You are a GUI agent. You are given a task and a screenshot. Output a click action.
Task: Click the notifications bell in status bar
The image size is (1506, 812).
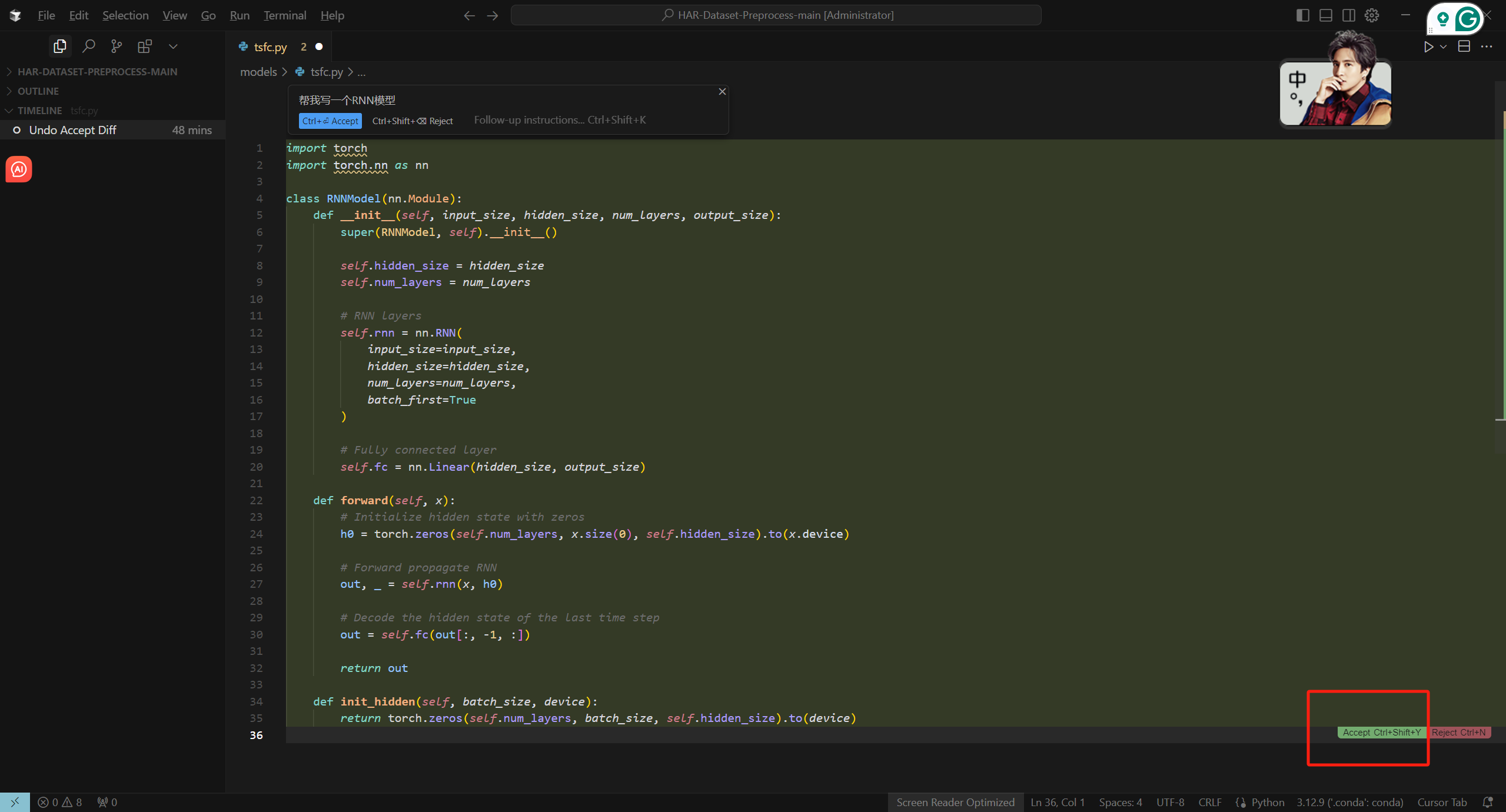tap(1488, 802)
